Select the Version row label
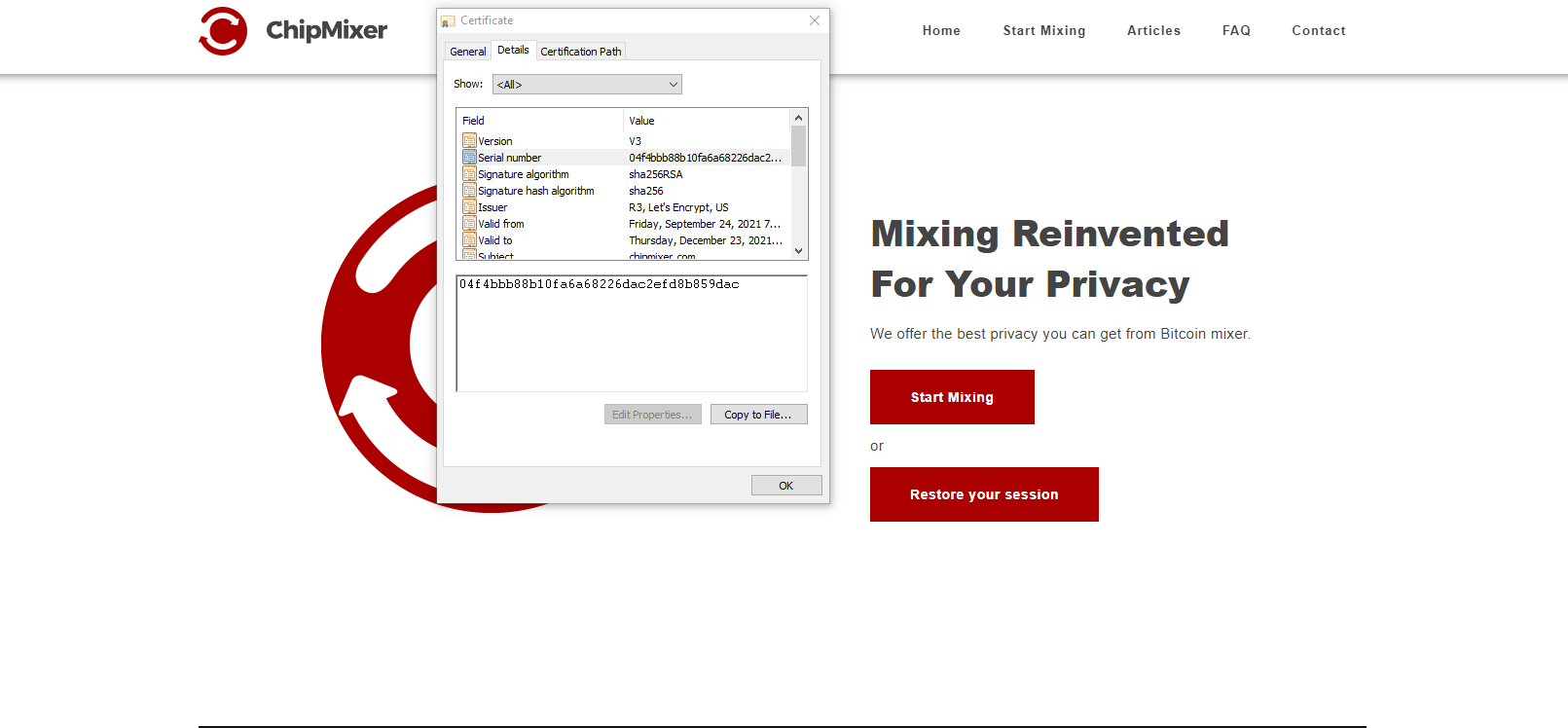1568x728 pixels. click(x=495, y=141)
